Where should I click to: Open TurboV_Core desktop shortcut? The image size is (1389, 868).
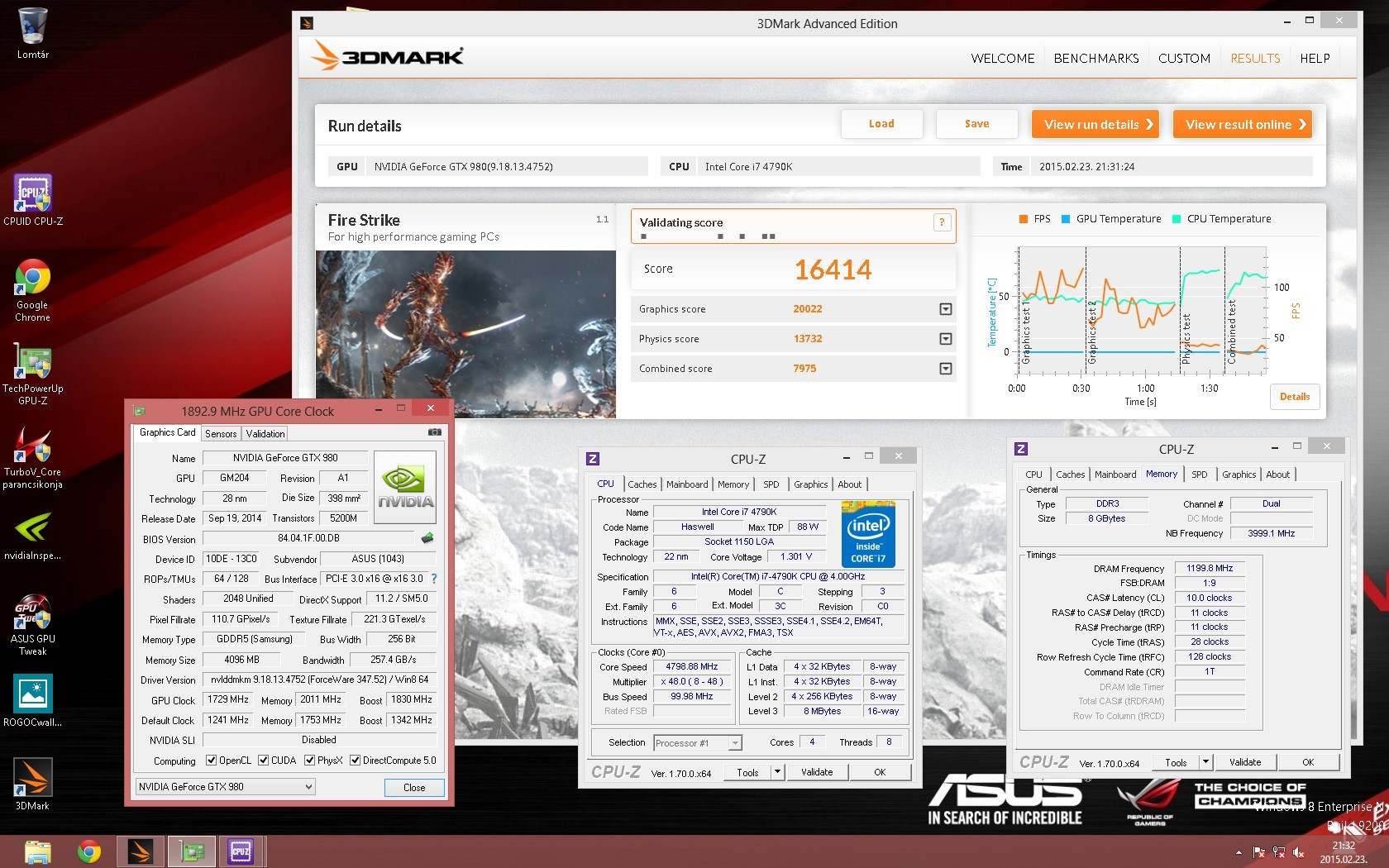click(33, 457)
